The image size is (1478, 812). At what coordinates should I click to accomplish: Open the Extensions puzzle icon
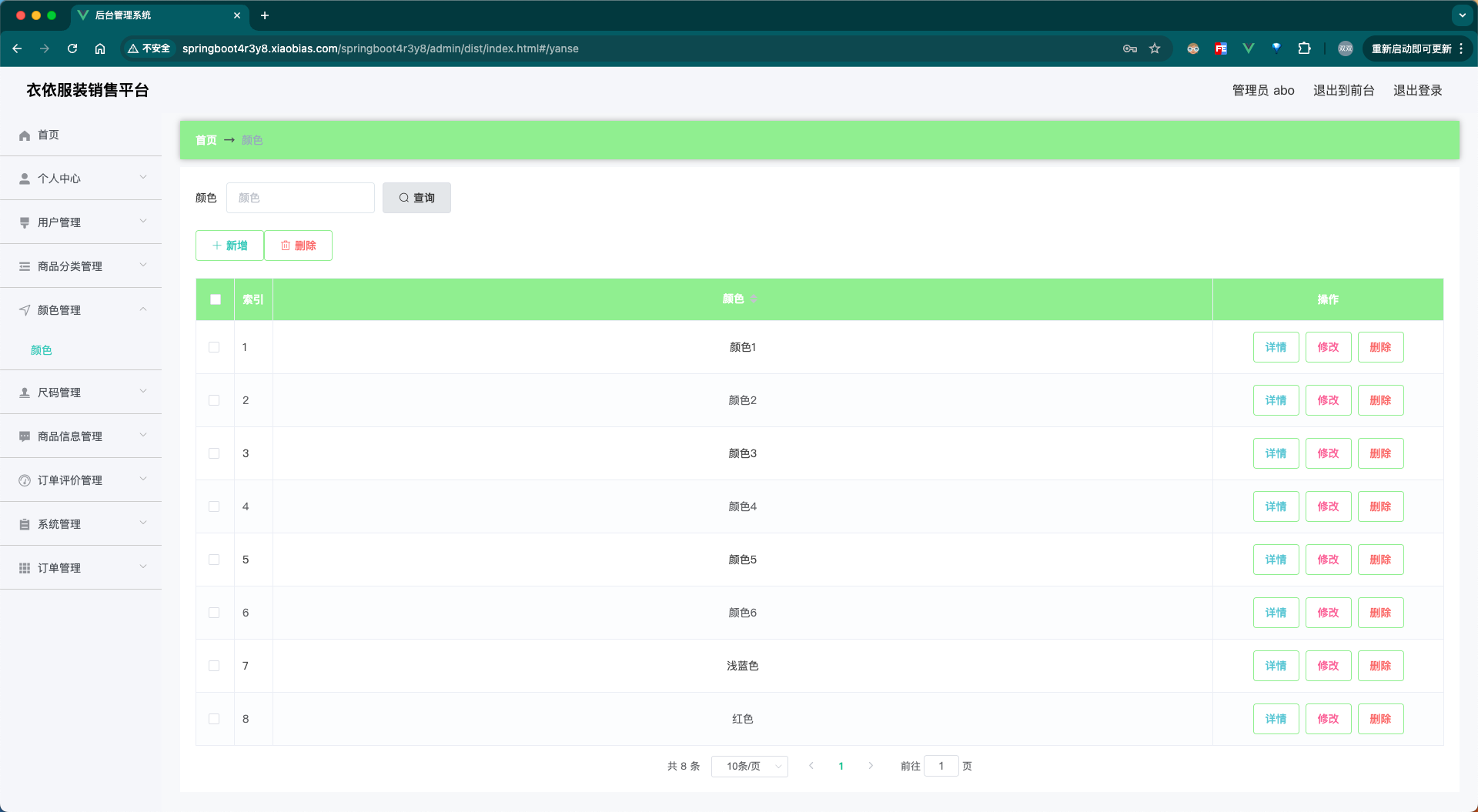click(x=1304, y=48)
